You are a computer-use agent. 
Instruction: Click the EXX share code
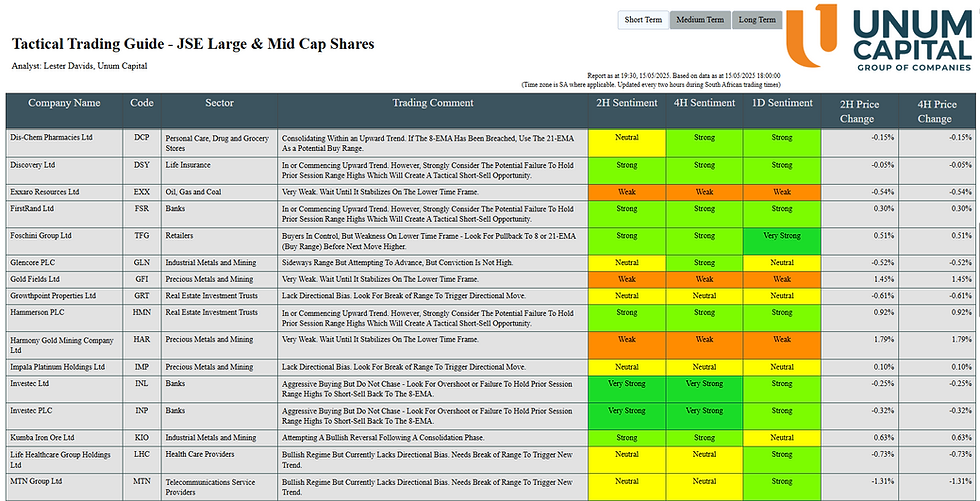[x=142, y=192]
